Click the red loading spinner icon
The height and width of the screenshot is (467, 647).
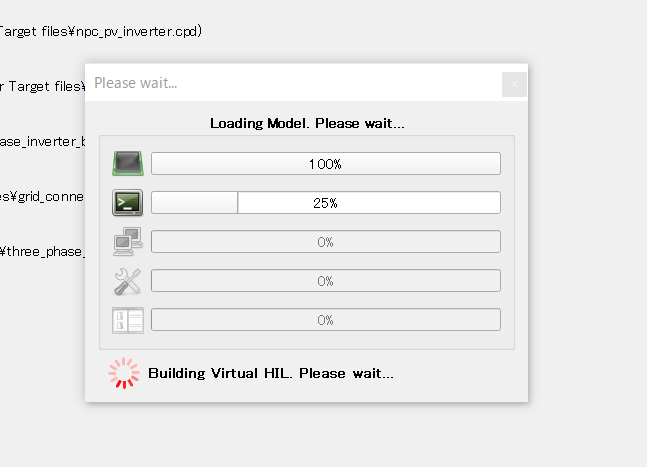(123, 373)
